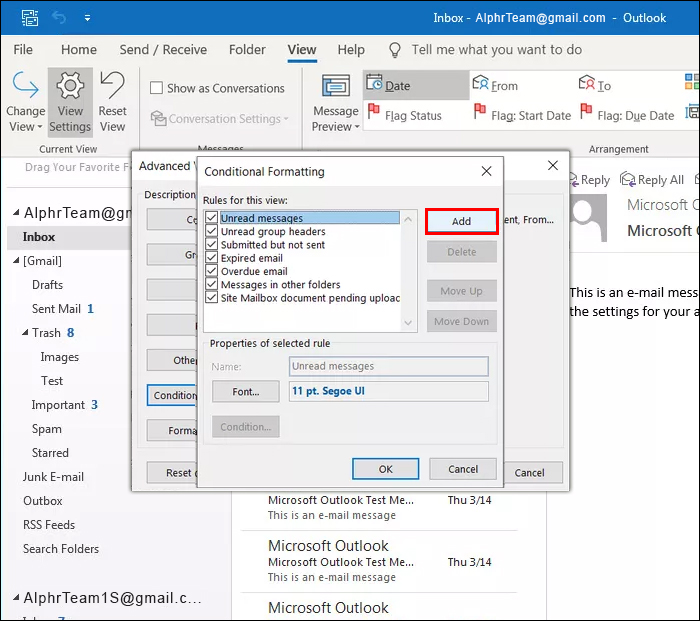Arrange messages by Date
Image resolution: width=700 pixels, height=621 pixels.
(415, 85)
